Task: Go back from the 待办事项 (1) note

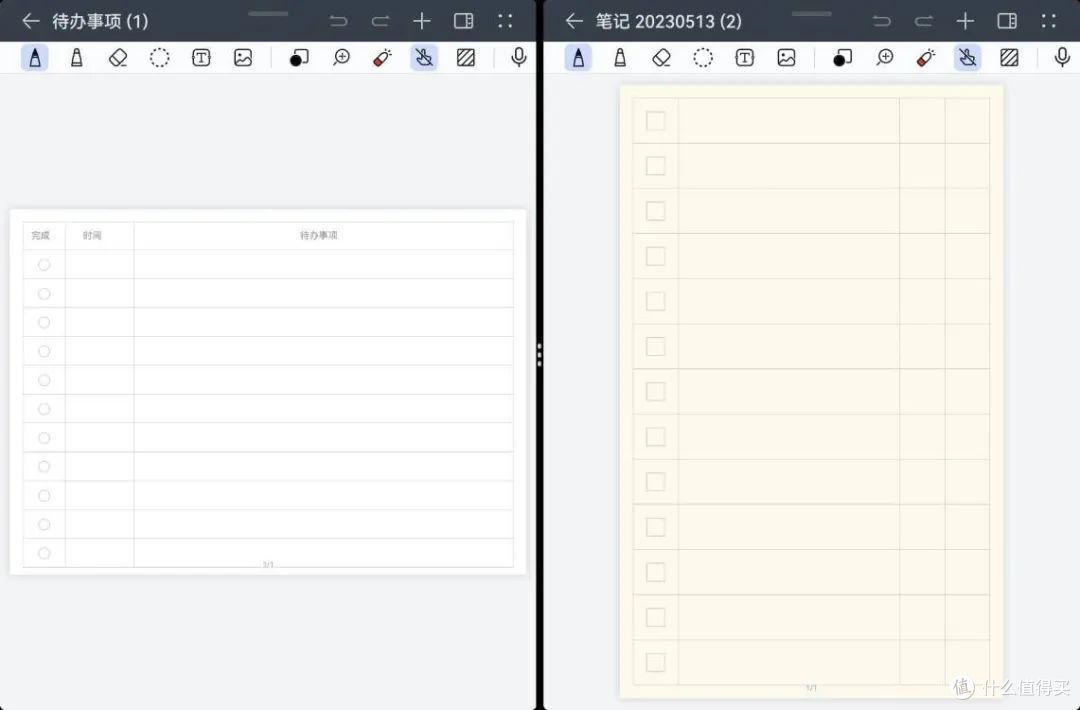Action: [30, 21]
